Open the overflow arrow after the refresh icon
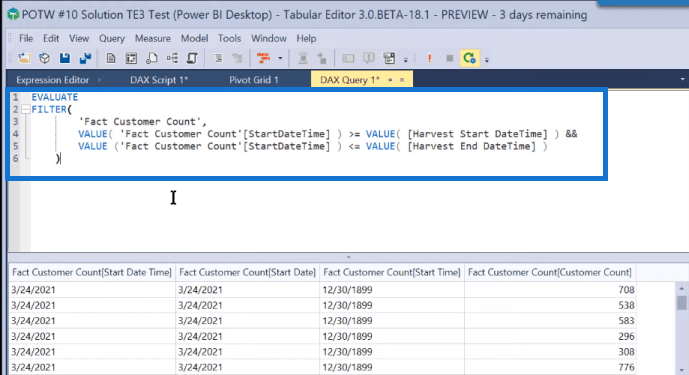Screen dimensions: 689x375 (486, 60)
